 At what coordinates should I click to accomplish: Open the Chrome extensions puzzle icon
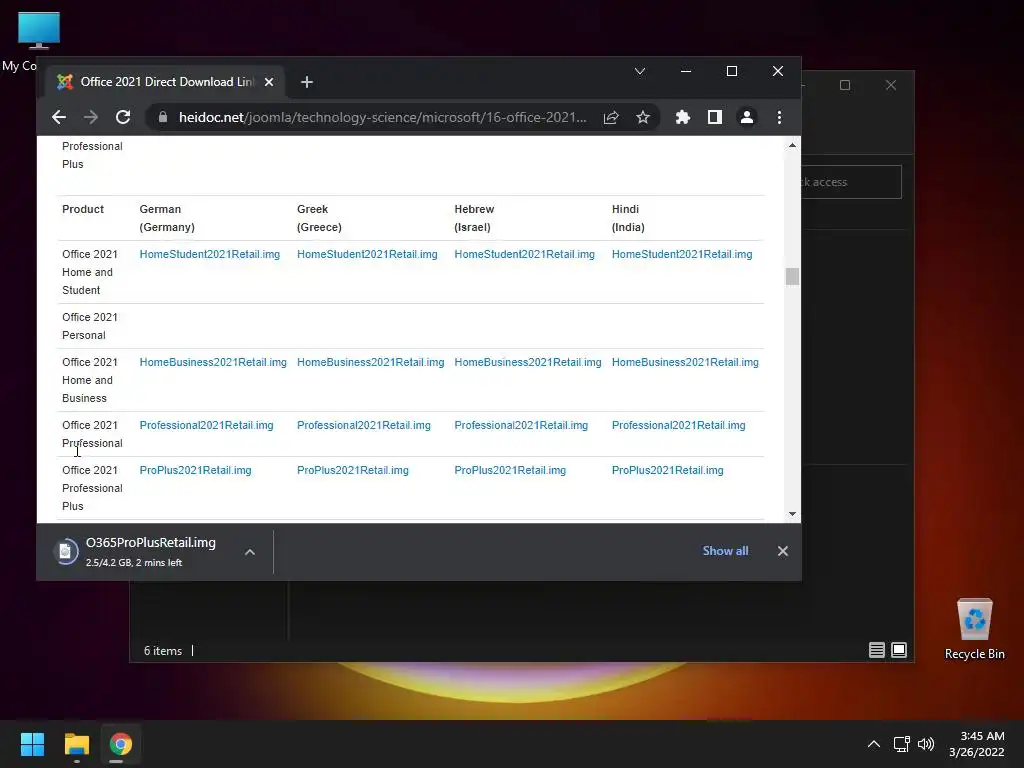[x=682, y=118]
